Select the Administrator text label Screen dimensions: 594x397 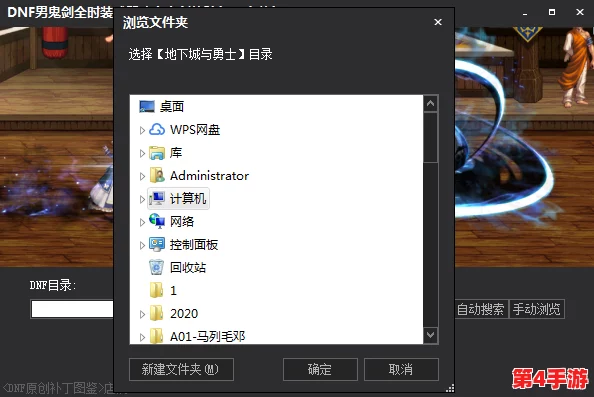tap(209, 176)
